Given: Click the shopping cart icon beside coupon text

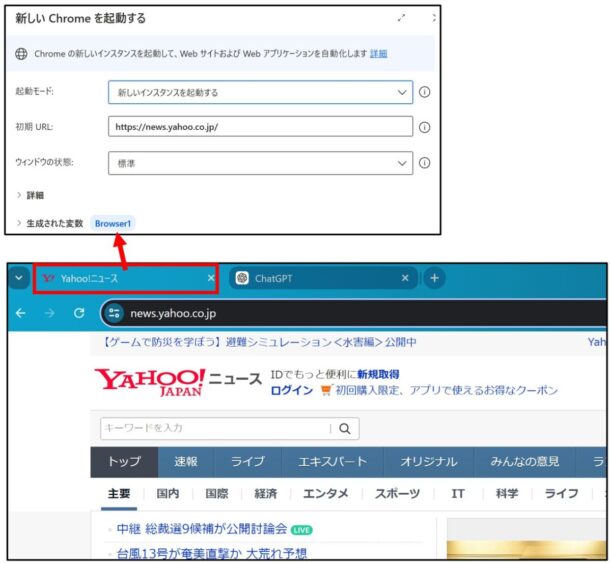Looking at the screenshot, I should pos(326,390).
